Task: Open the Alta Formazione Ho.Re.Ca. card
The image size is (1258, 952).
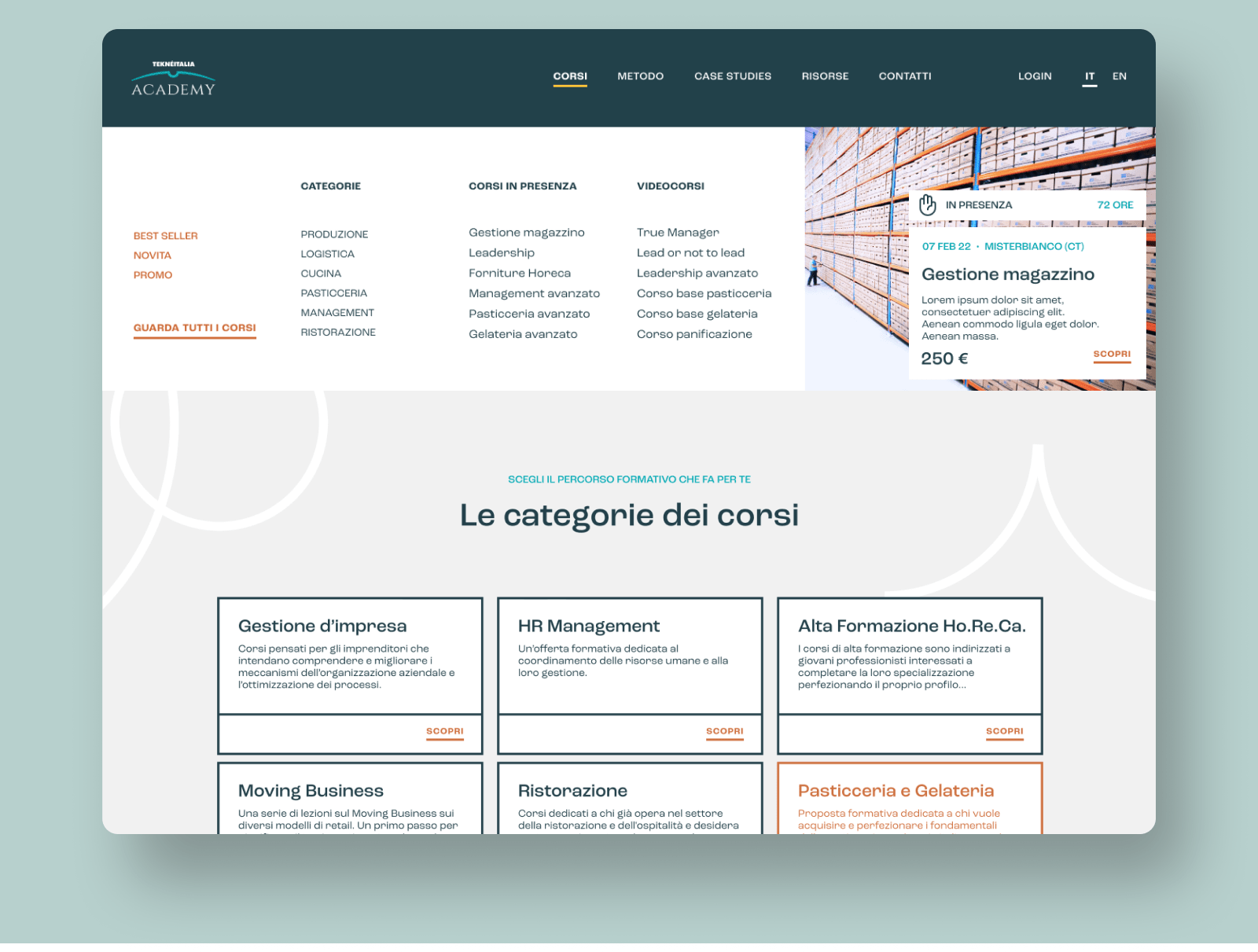Action: [x=910, y=627]
